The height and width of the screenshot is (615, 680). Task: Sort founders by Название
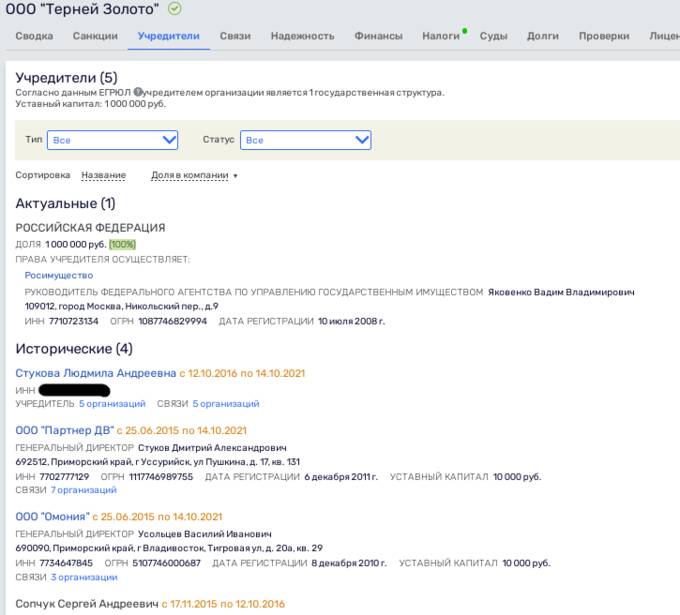(104, 175)
